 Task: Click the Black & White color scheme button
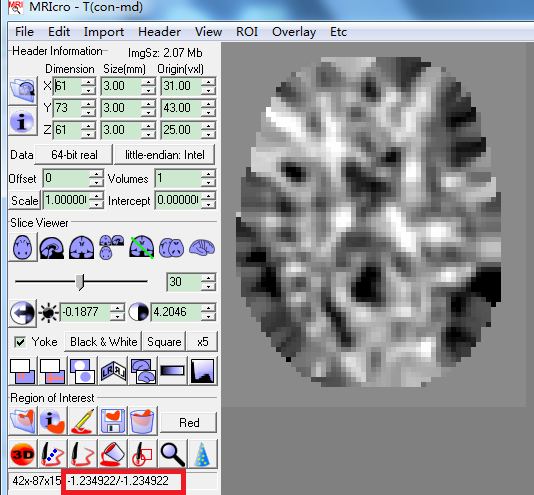[104, 342]
